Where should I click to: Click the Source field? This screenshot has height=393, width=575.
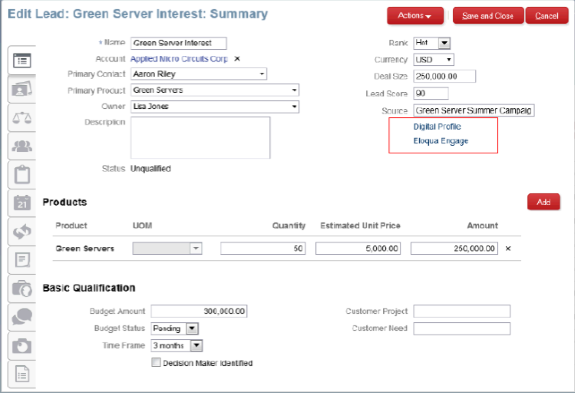[x=474, y=110]
